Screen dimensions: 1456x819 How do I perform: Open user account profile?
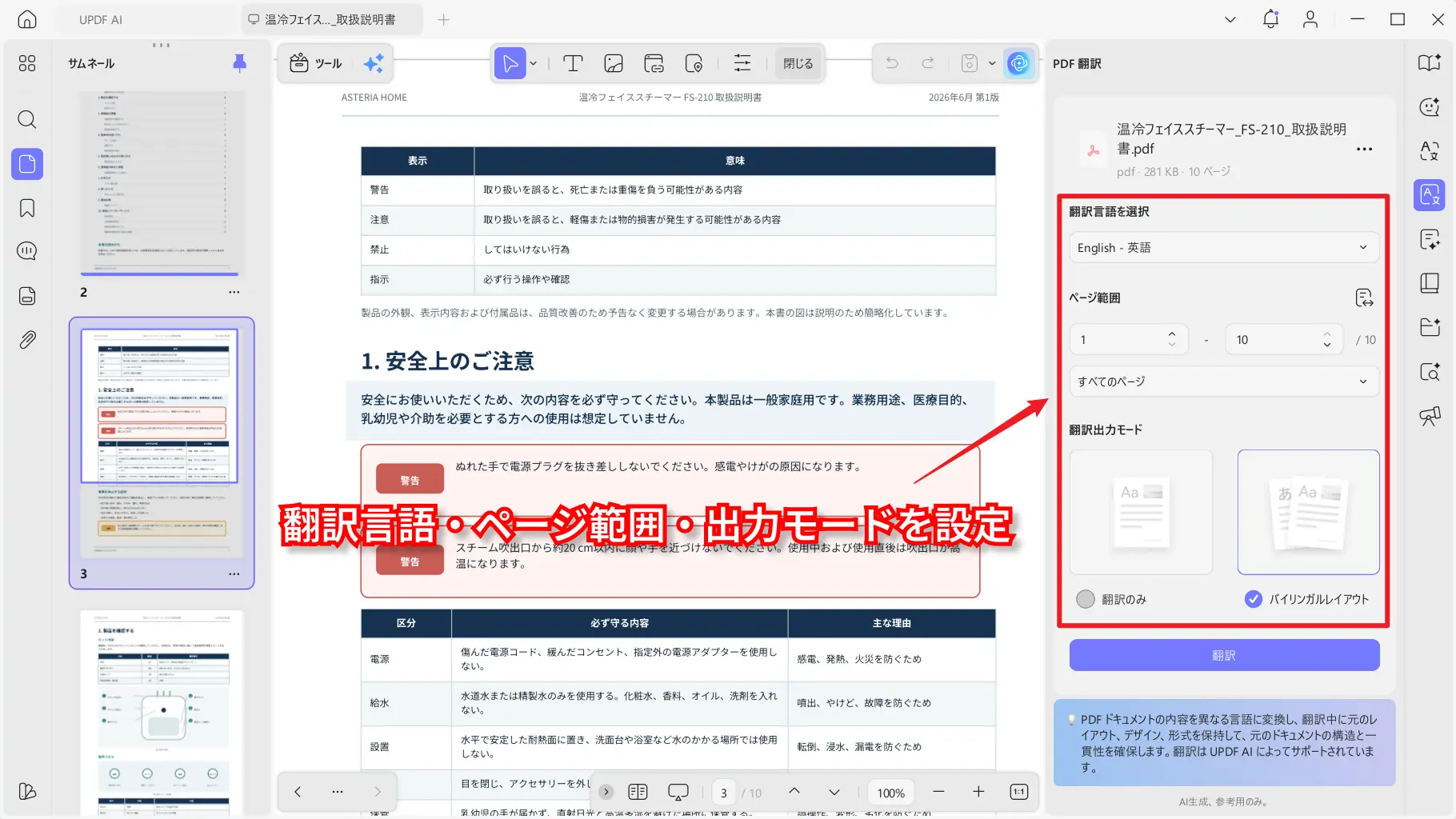(x=1310, y=19)
